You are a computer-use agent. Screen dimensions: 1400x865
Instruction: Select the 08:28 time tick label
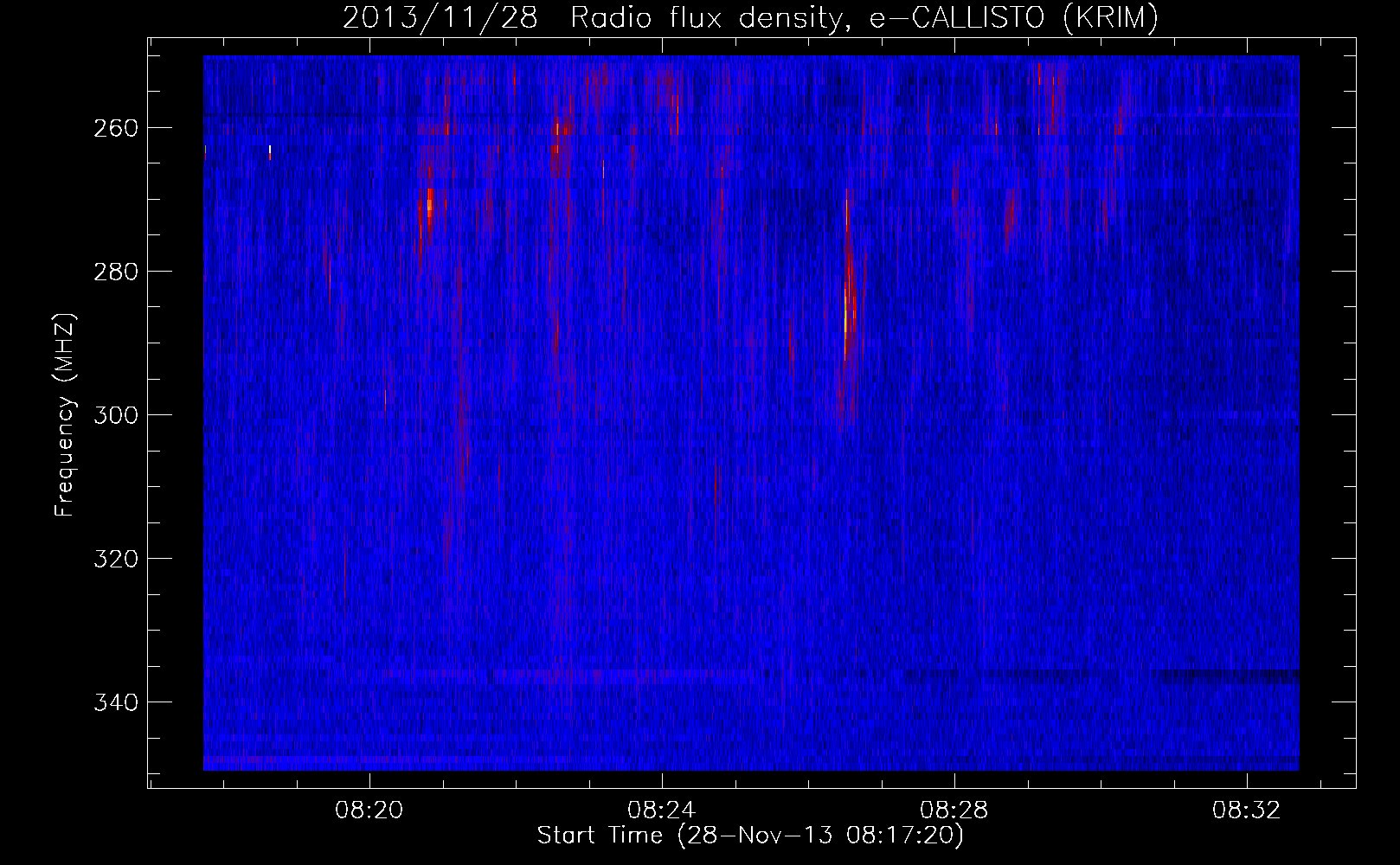(x=954, y=811)
